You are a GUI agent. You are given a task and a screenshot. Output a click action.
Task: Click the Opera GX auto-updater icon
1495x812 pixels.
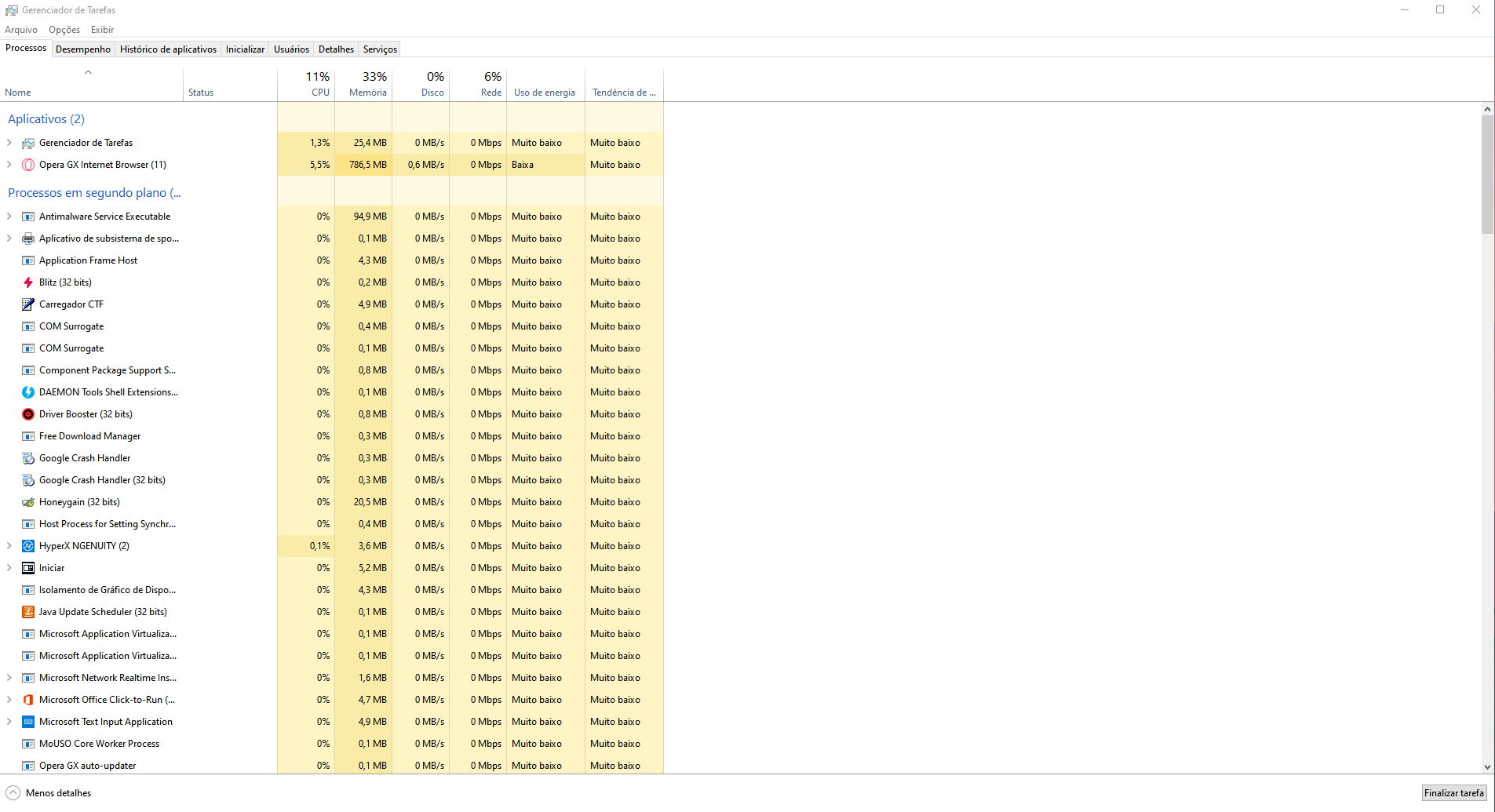click(x=28, y=766)
